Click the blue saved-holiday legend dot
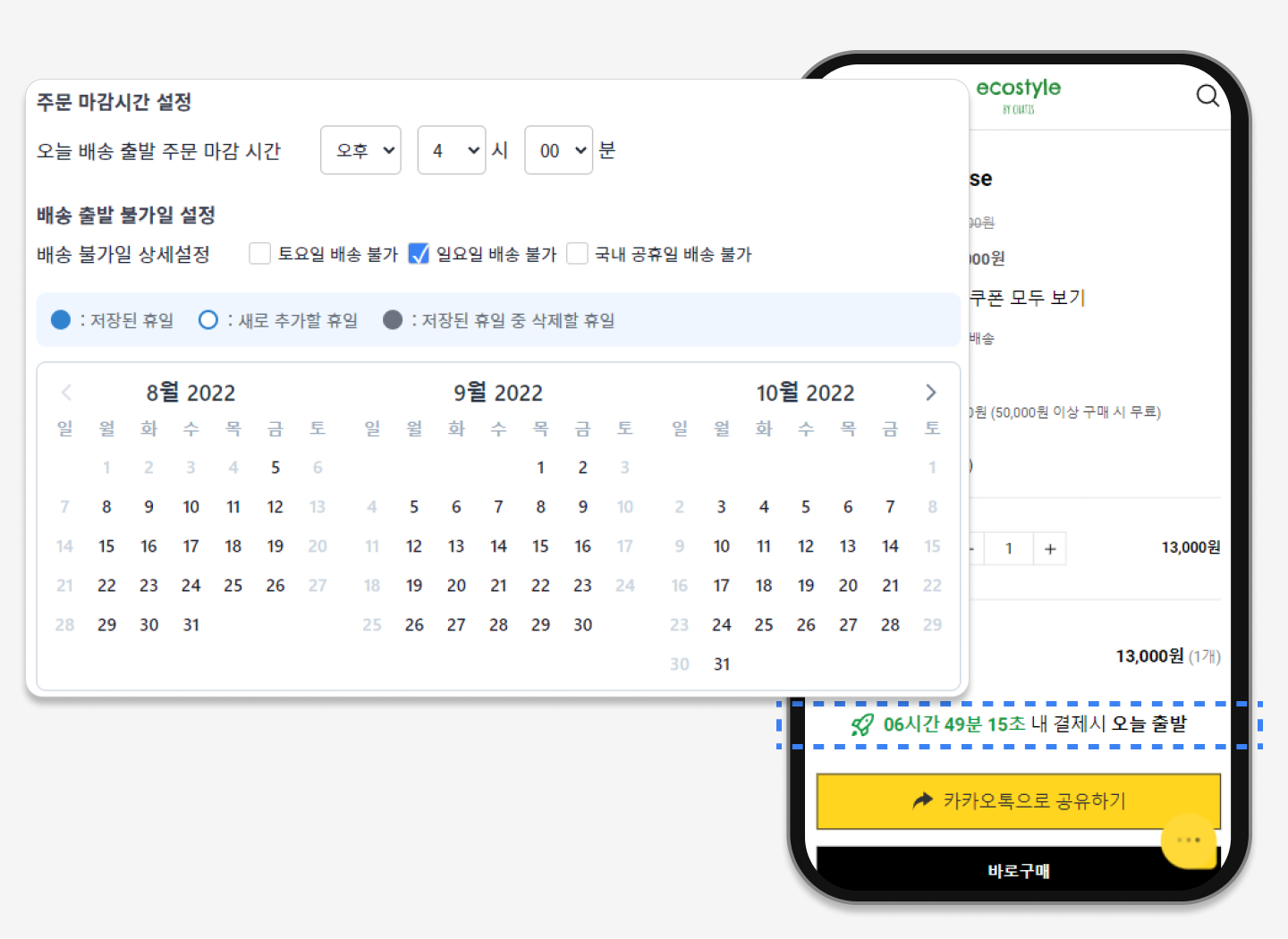Image resolution: width=1288 pixels, height=939 pixels. 61,320
